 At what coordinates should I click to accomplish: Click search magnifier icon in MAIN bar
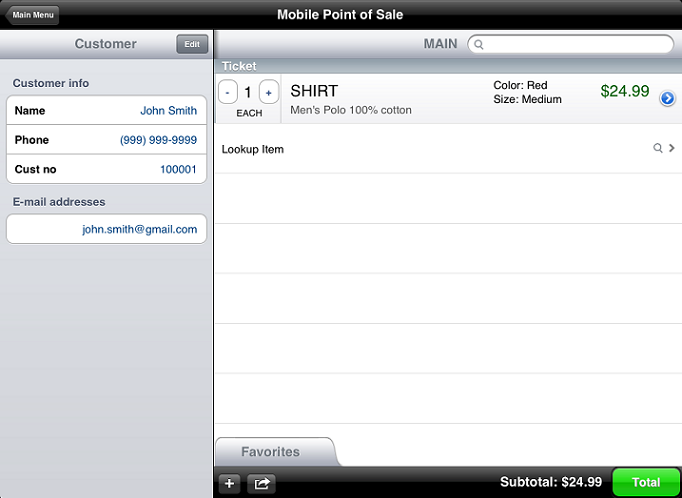pyautogui.click(x=479, y=44)
